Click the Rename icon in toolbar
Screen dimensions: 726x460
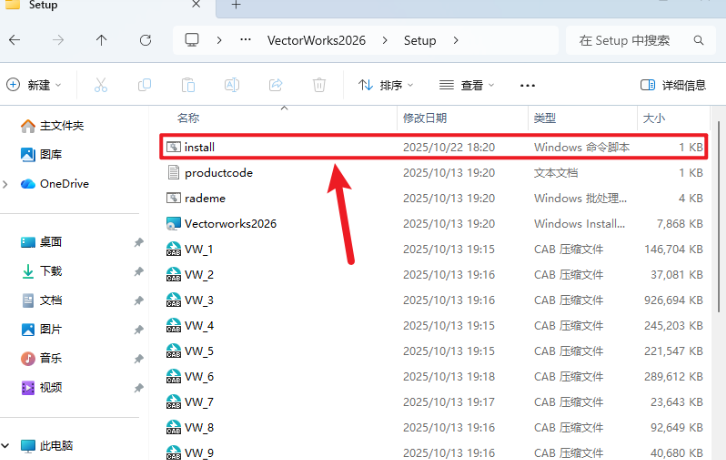(232, 85)
